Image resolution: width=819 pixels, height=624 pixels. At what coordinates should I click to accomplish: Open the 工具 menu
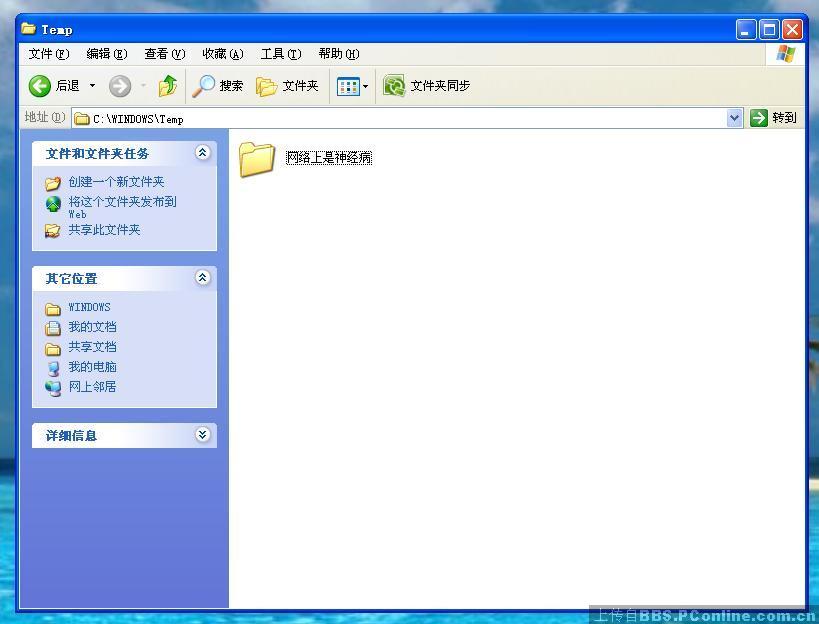280,53
